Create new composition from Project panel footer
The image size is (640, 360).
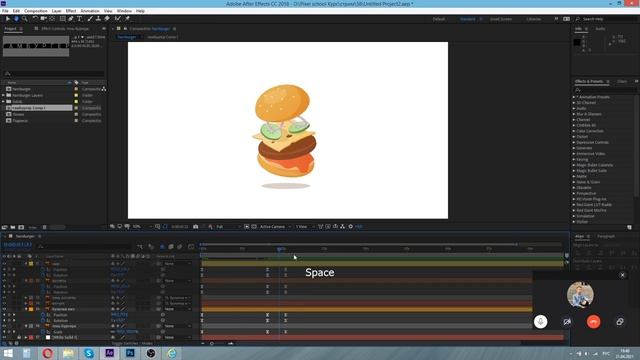21,227
